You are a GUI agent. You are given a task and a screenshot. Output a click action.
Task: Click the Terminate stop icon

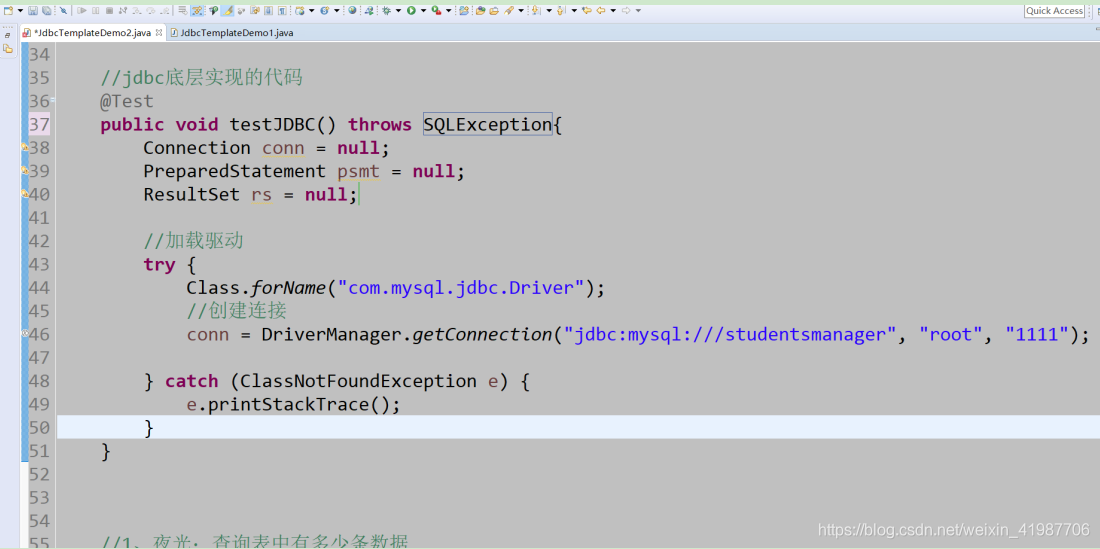[109, 11]
